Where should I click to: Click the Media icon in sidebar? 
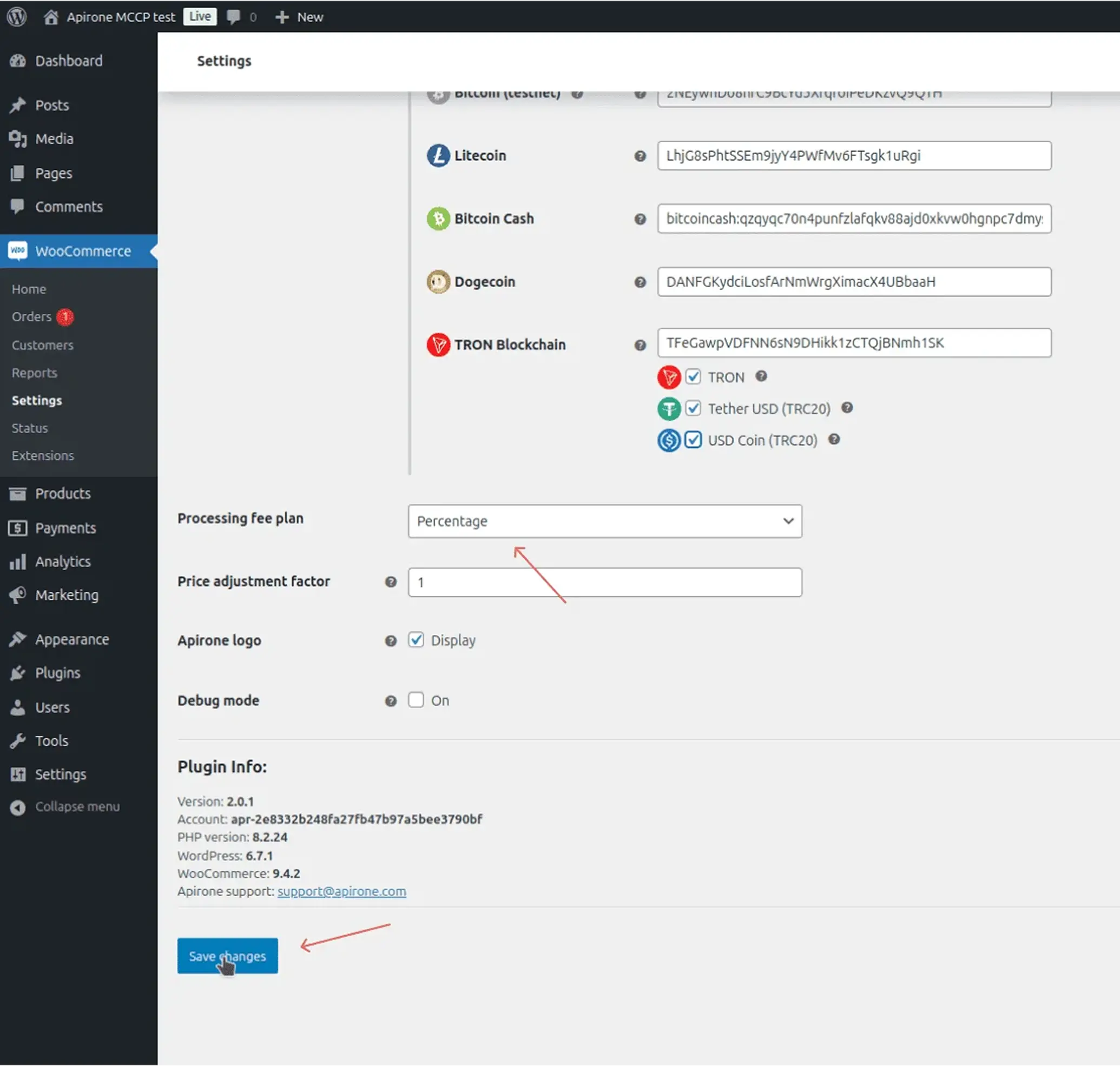(x=18, y=138)
